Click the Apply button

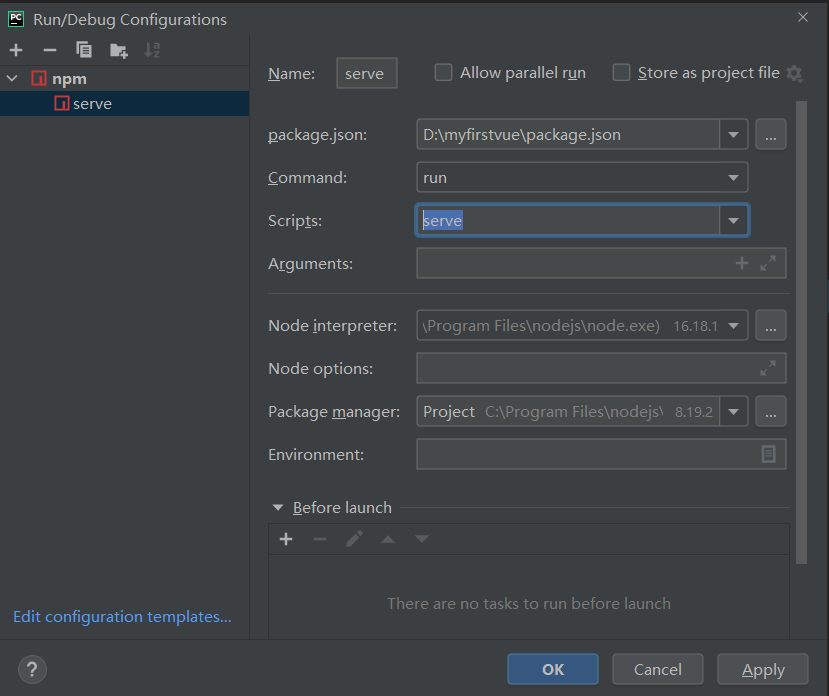pos(763,670)
